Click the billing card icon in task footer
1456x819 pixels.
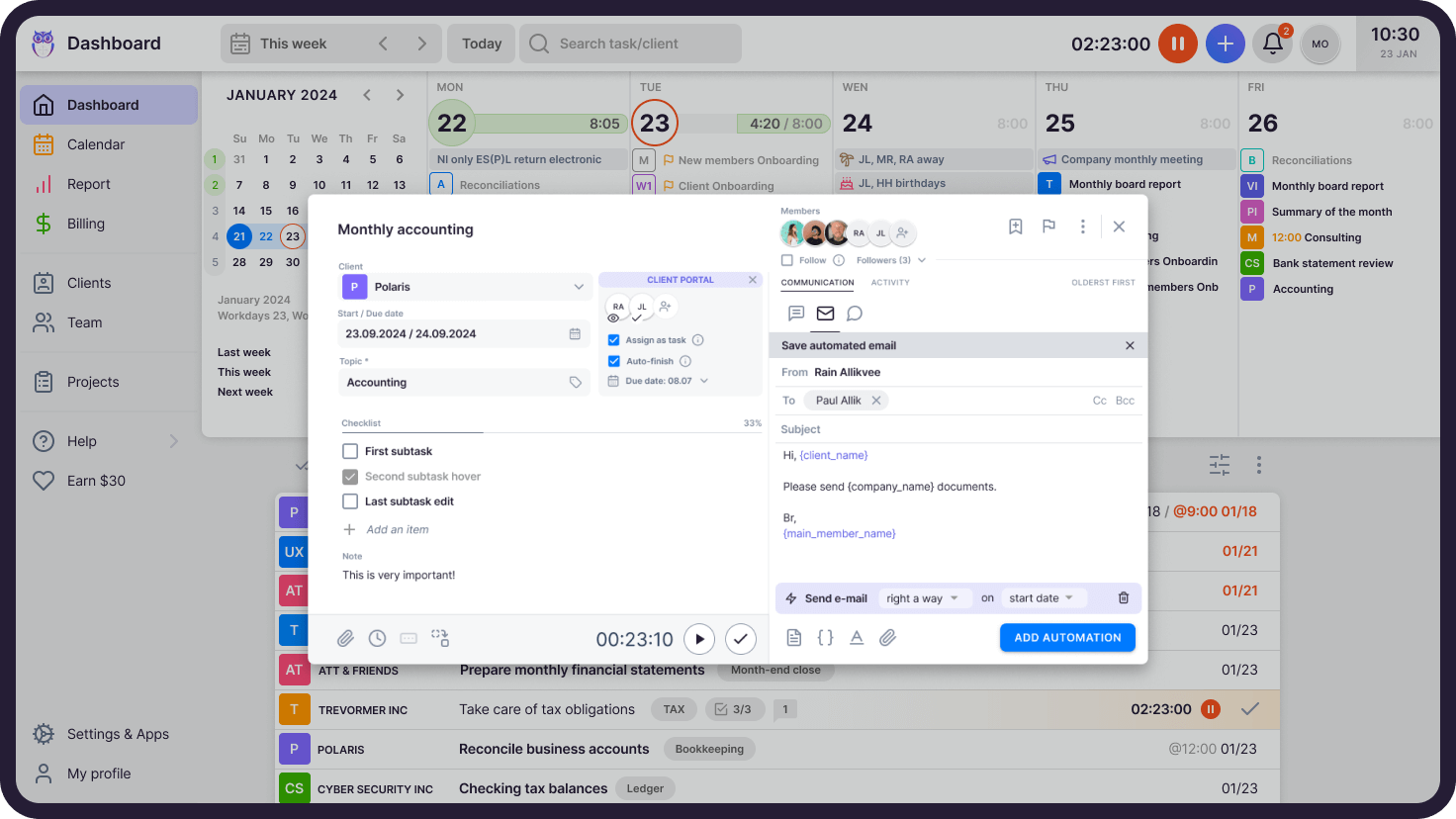[x=409, y=639]
